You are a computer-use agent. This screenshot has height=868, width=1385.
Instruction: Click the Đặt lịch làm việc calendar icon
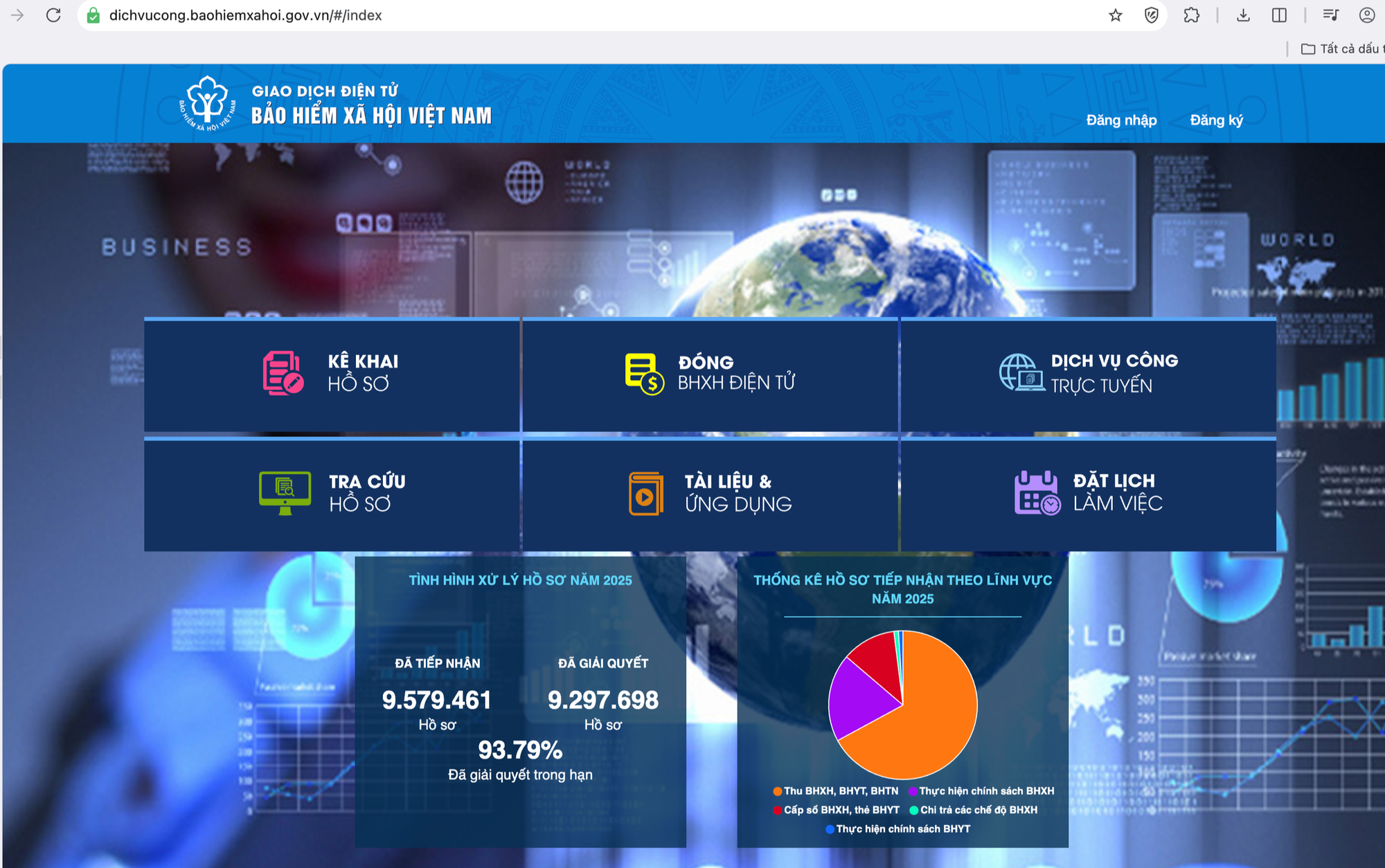click(1036, 493)
